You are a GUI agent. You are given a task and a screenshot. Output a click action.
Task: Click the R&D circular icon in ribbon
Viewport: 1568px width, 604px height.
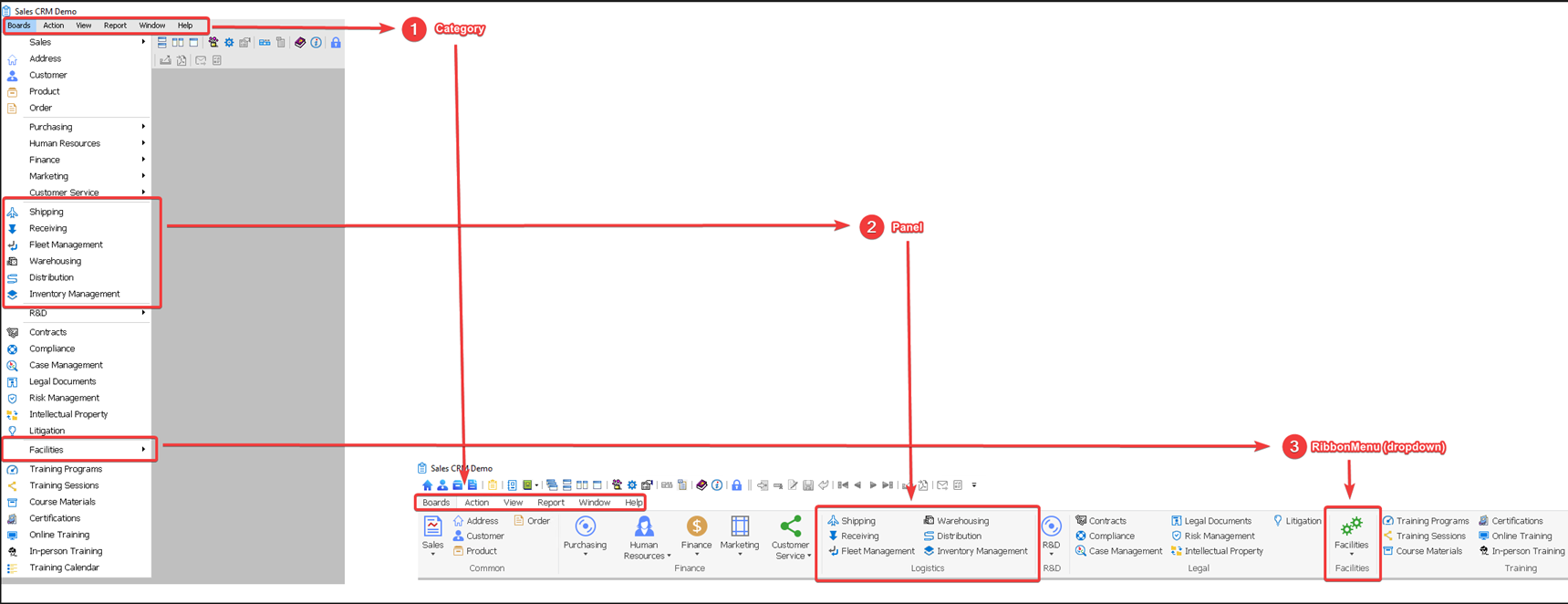1051,527
